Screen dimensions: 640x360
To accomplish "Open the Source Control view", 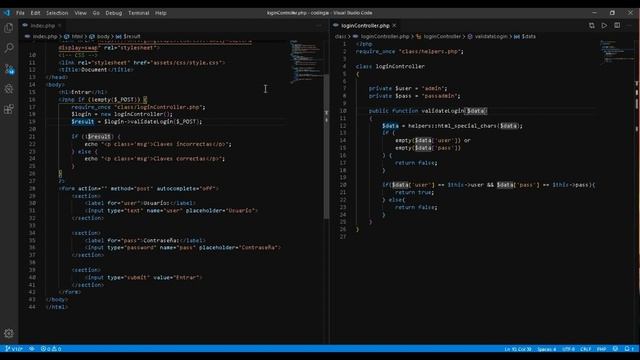I will point(9,69).
